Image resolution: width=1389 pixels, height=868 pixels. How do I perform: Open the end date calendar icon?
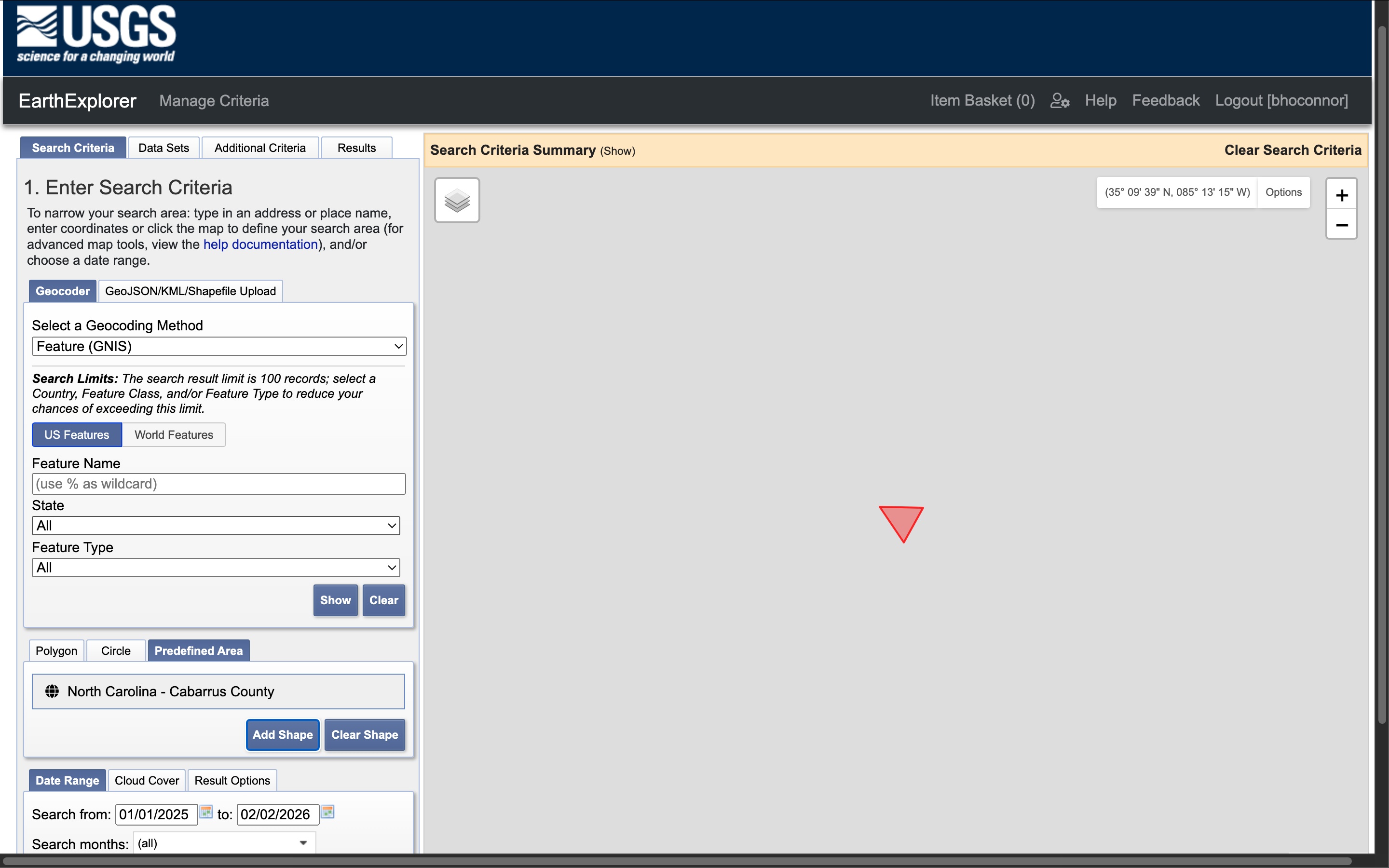click(328, 812)
